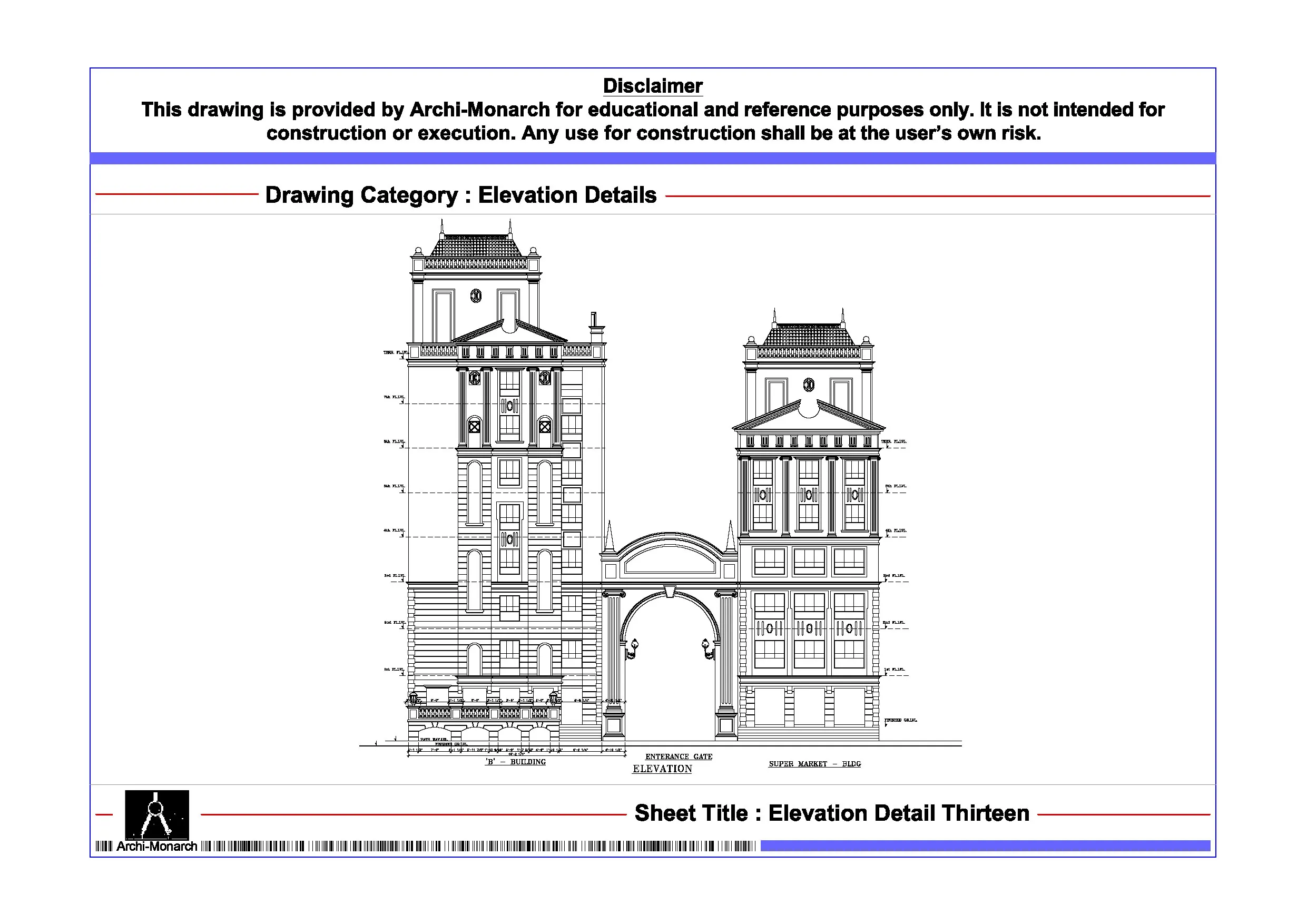This screenshot has height=924, width=1307.
Task: Click the 'B' – BUILDING label
Action: (x=515, y=762)
